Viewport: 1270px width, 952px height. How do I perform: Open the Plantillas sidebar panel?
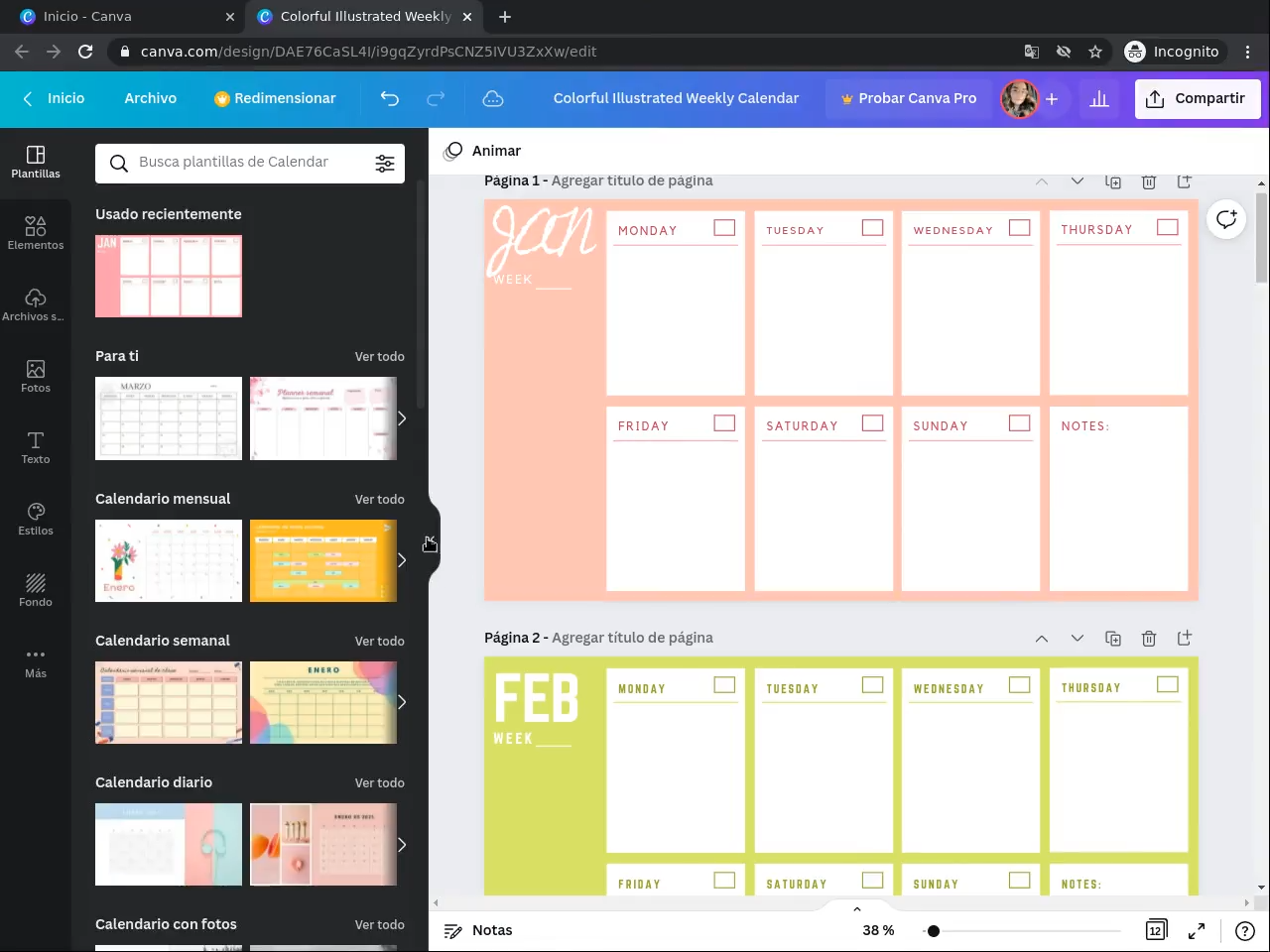[36, 162]
